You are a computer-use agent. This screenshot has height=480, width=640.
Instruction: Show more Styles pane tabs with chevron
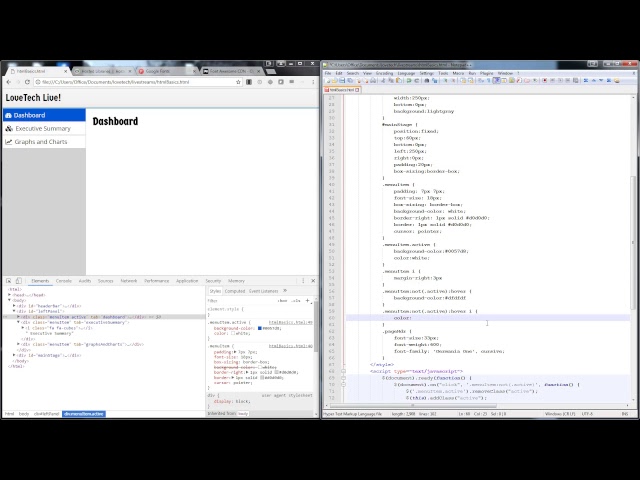pyautogui.click(x=285, y=291)
